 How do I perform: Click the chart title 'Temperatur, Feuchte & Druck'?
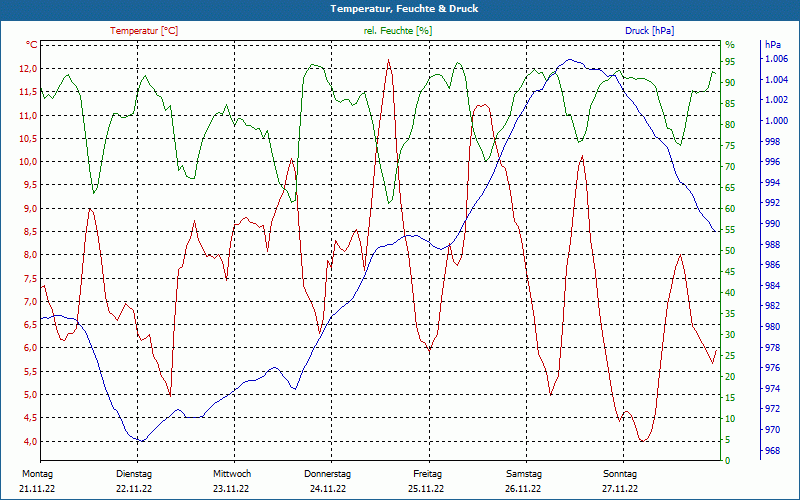pos(404,9)
